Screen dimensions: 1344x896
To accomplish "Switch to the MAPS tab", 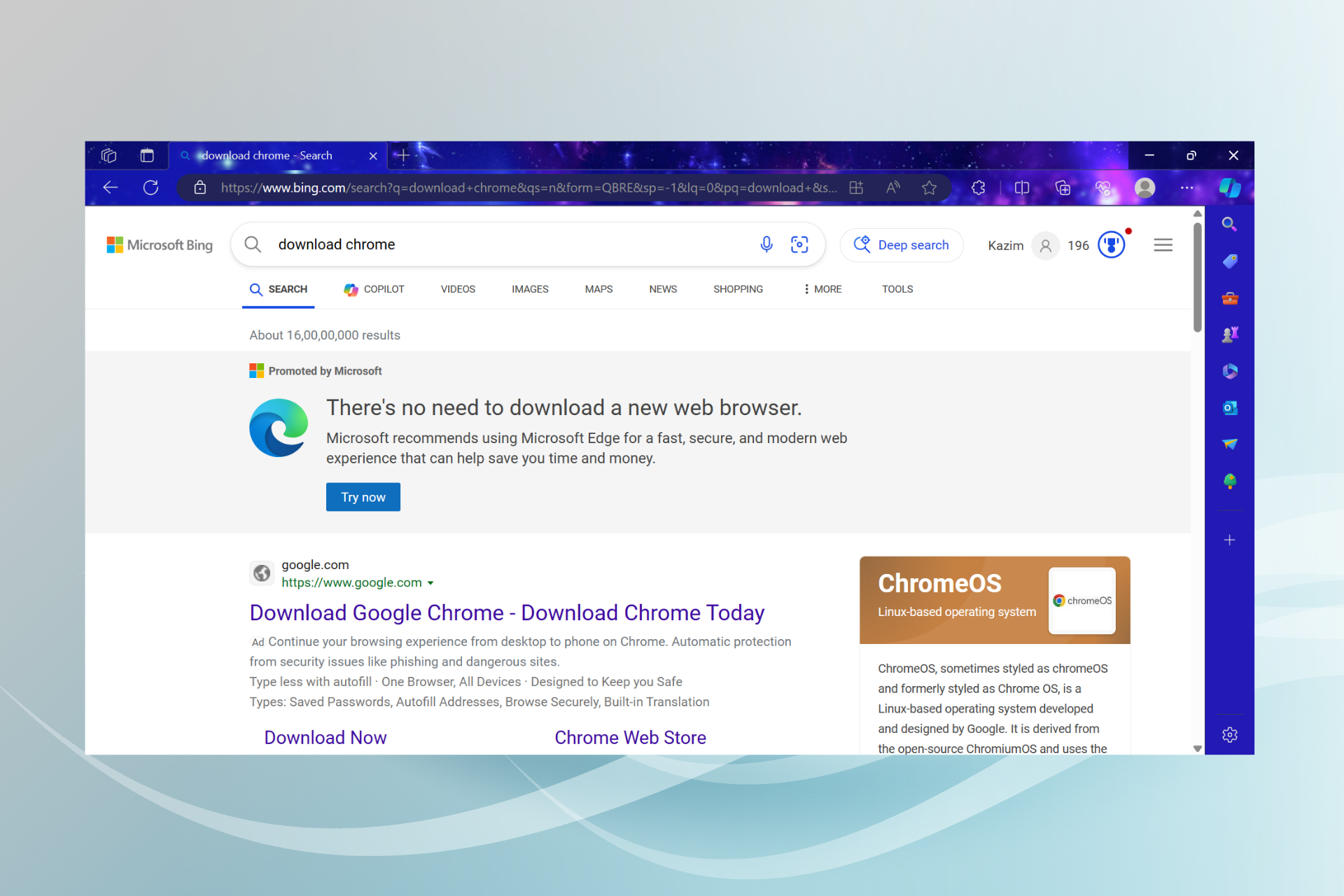I will click(598, 289).
